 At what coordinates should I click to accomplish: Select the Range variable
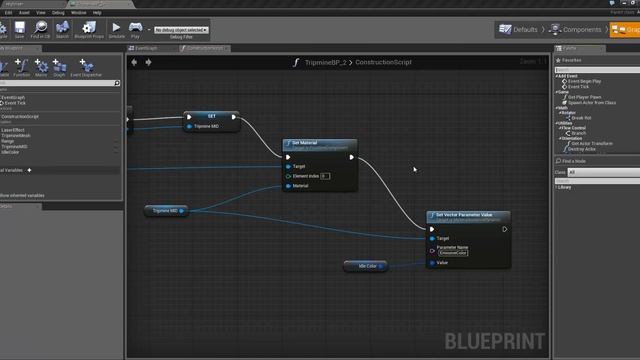coord(7,141)
